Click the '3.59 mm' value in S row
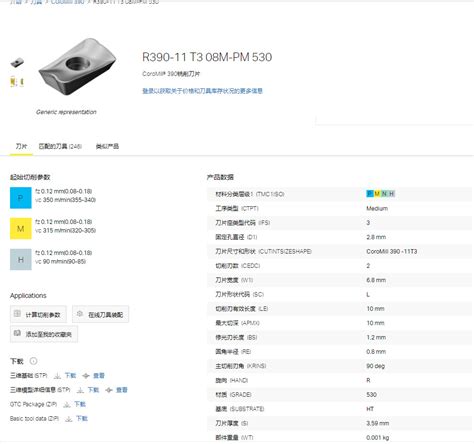This screenshot has height=444, width=474. coord(378,423)
